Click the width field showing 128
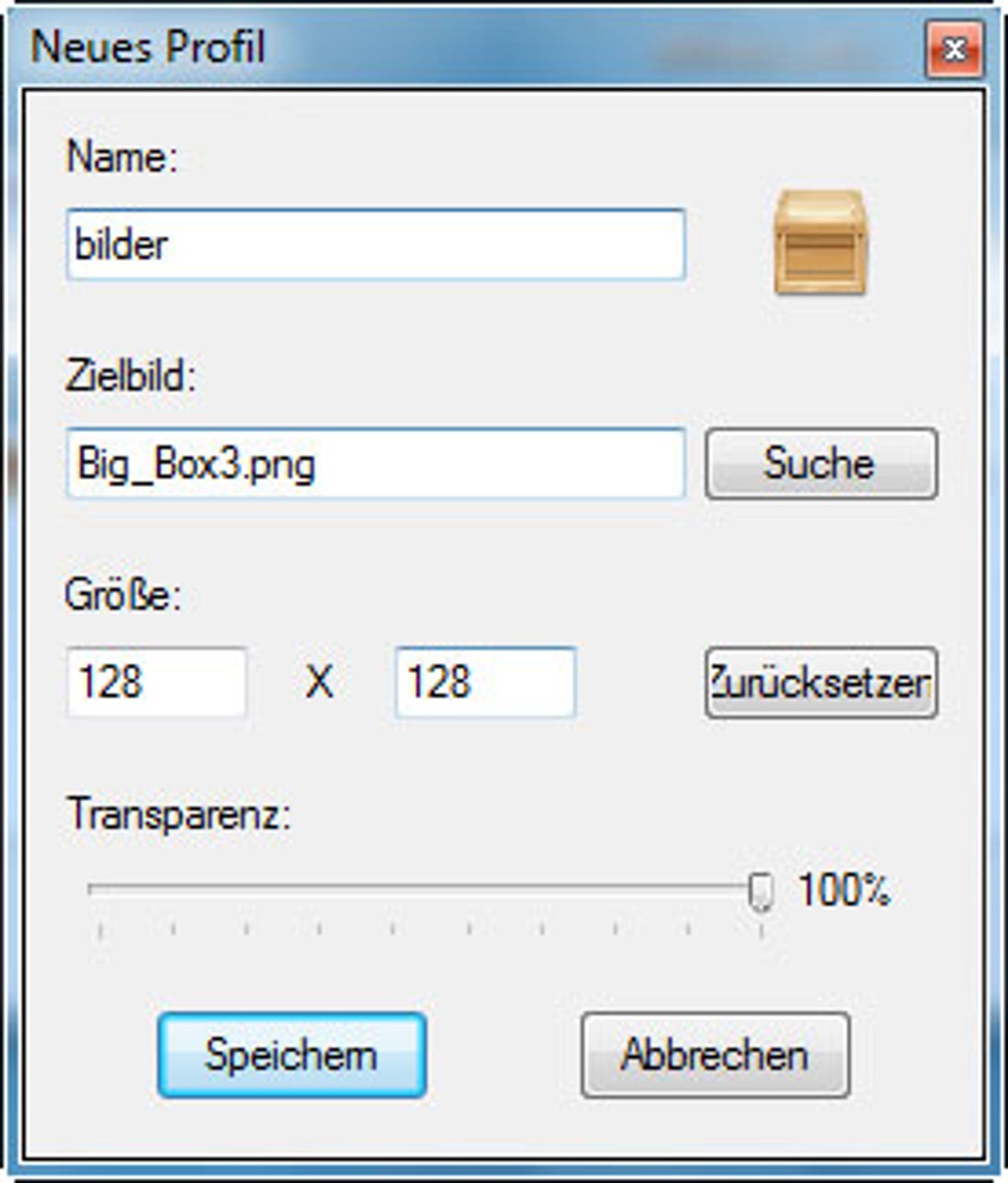Viewport: 1008px width, 1183px height. (156, 682)
